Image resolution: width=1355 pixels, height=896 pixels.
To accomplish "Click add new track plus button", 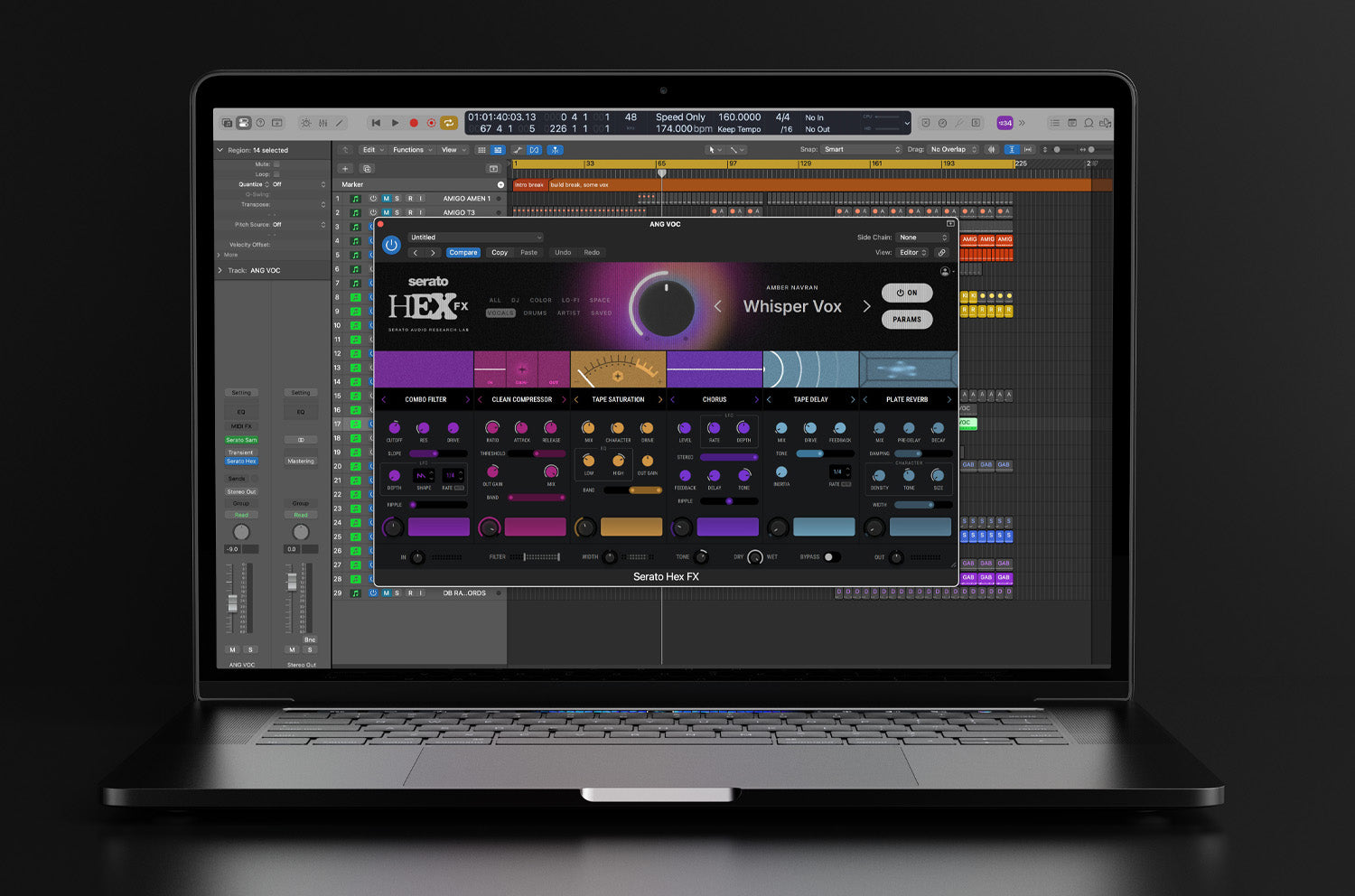I will (x=344, y=169).
